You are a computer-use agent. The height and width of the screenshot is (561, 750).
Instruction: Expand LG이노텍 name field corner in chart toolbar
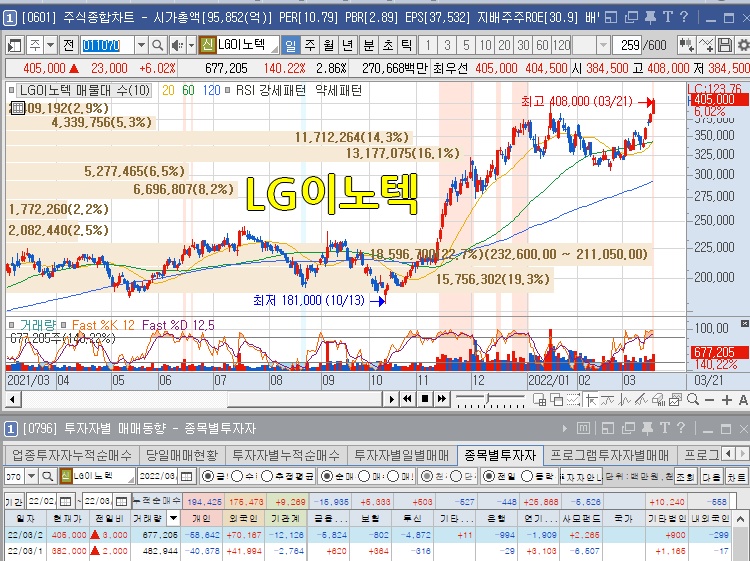[274, 49]
